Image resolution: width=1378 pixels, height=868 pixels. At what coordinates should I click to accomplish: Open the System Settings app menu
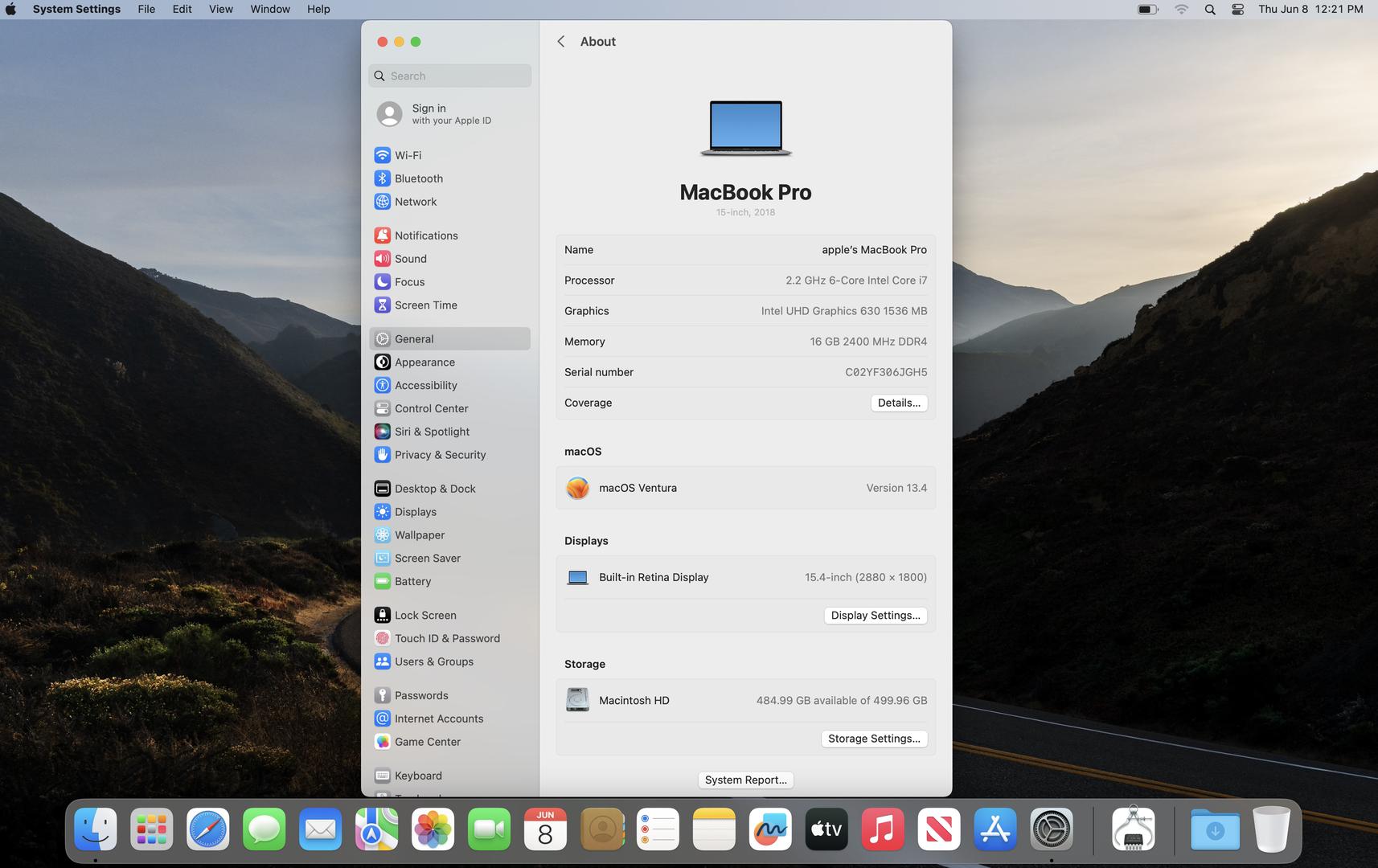(76, 9)
